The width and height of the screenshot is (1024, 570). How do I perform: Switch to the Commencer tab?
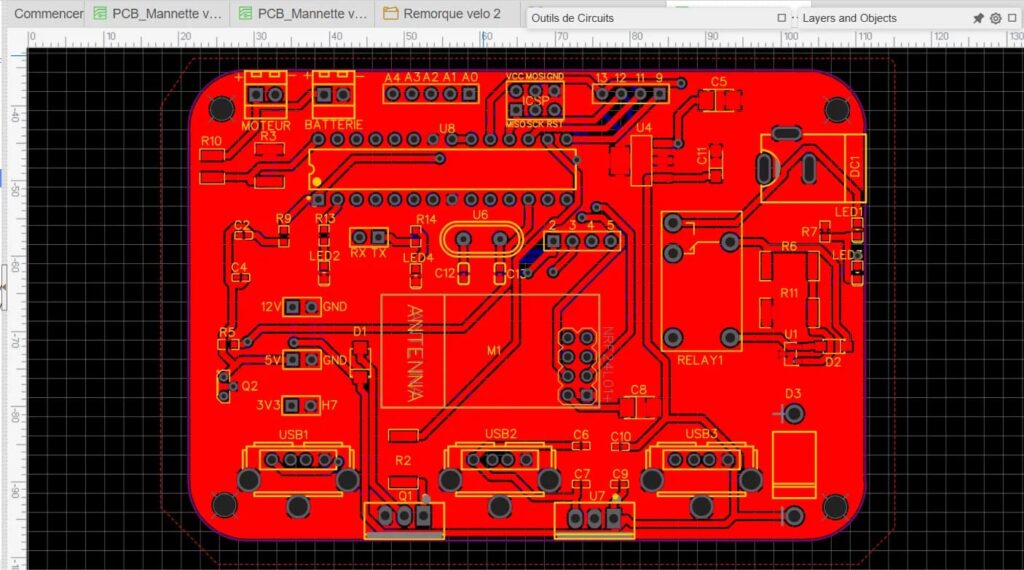47,14
